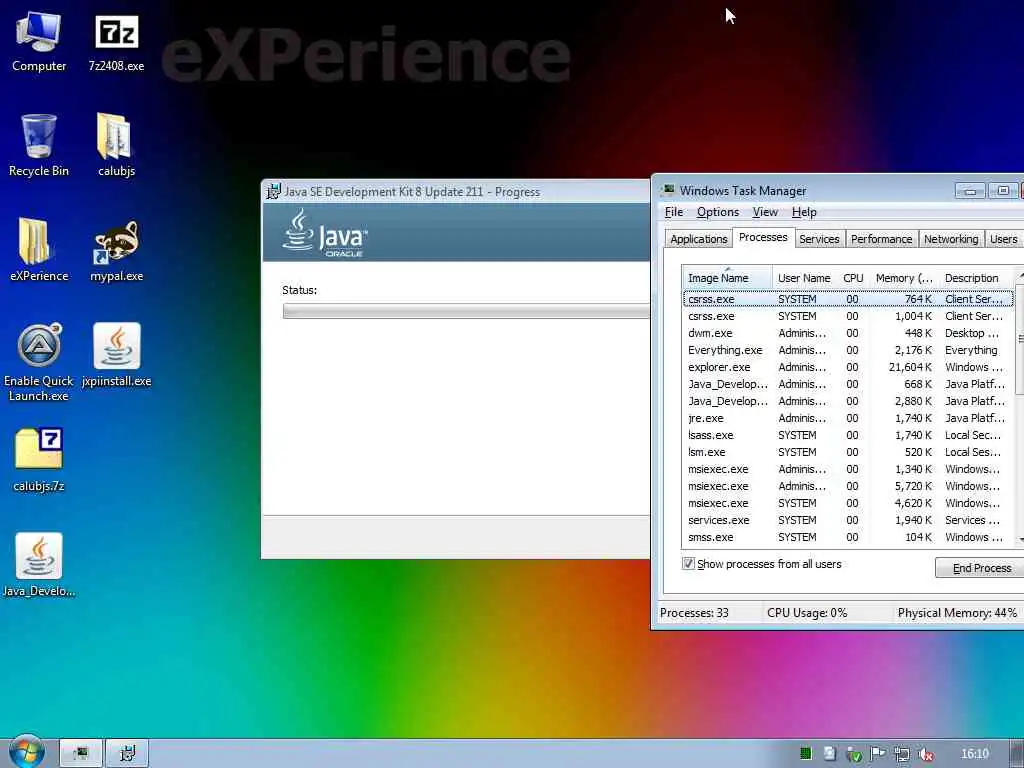Select the smss.exe process row
Image resolution: width=1024 pixels, height=768 pixels.
(848, 537)
